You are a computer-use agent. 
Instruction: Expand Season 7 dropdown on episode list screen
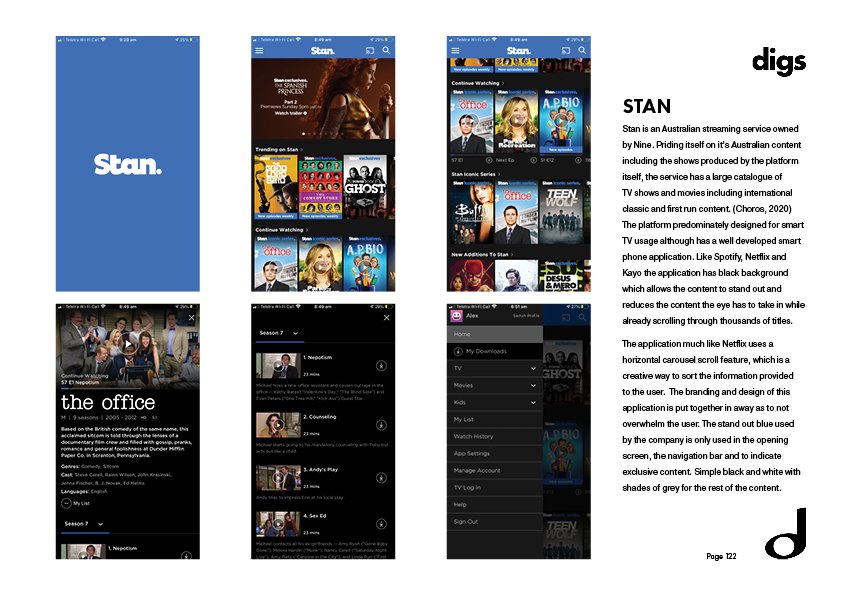point(279,333)
